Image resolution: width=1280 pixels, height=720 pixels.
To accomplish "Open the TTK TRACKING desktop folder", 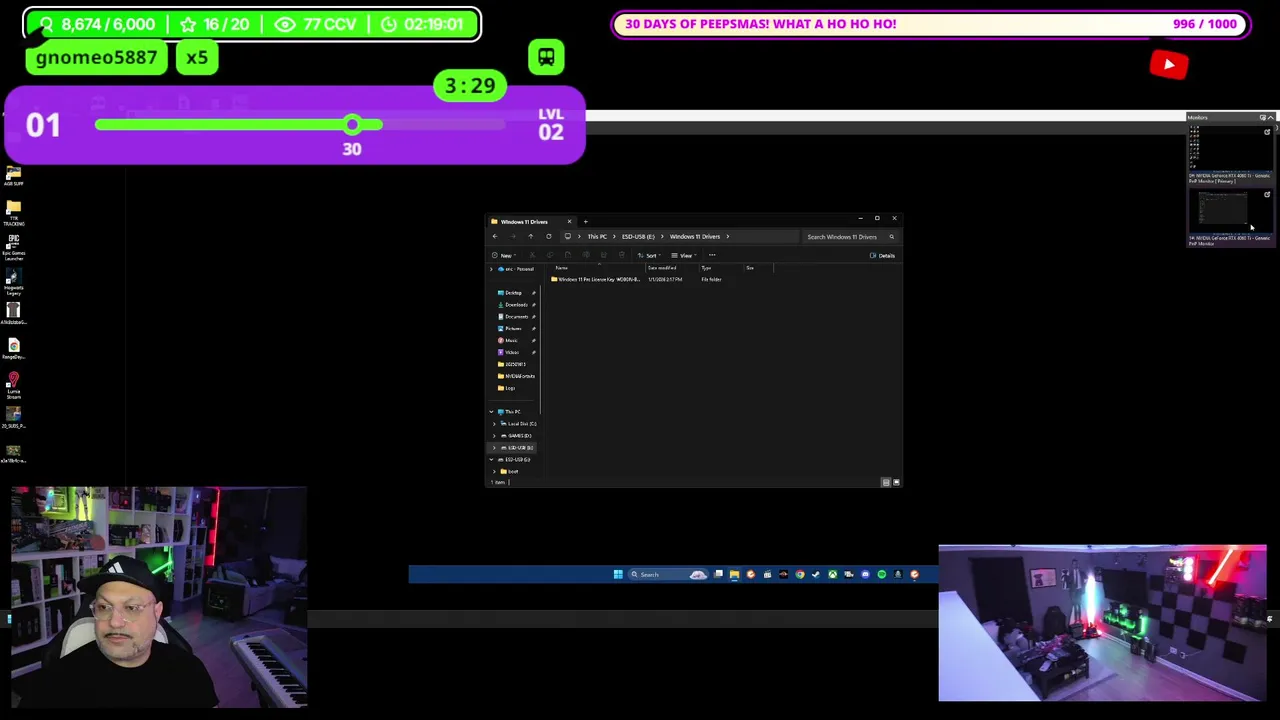I will (14, 212).
